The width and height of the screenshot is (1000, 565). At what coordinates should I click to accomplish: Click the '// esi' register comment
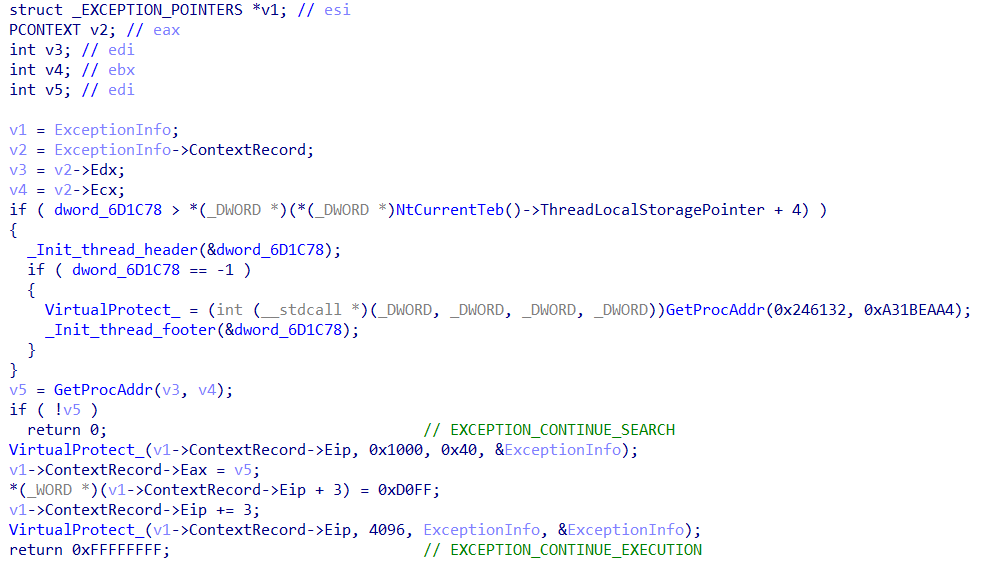pyautogui.click(x=324, y=10)
